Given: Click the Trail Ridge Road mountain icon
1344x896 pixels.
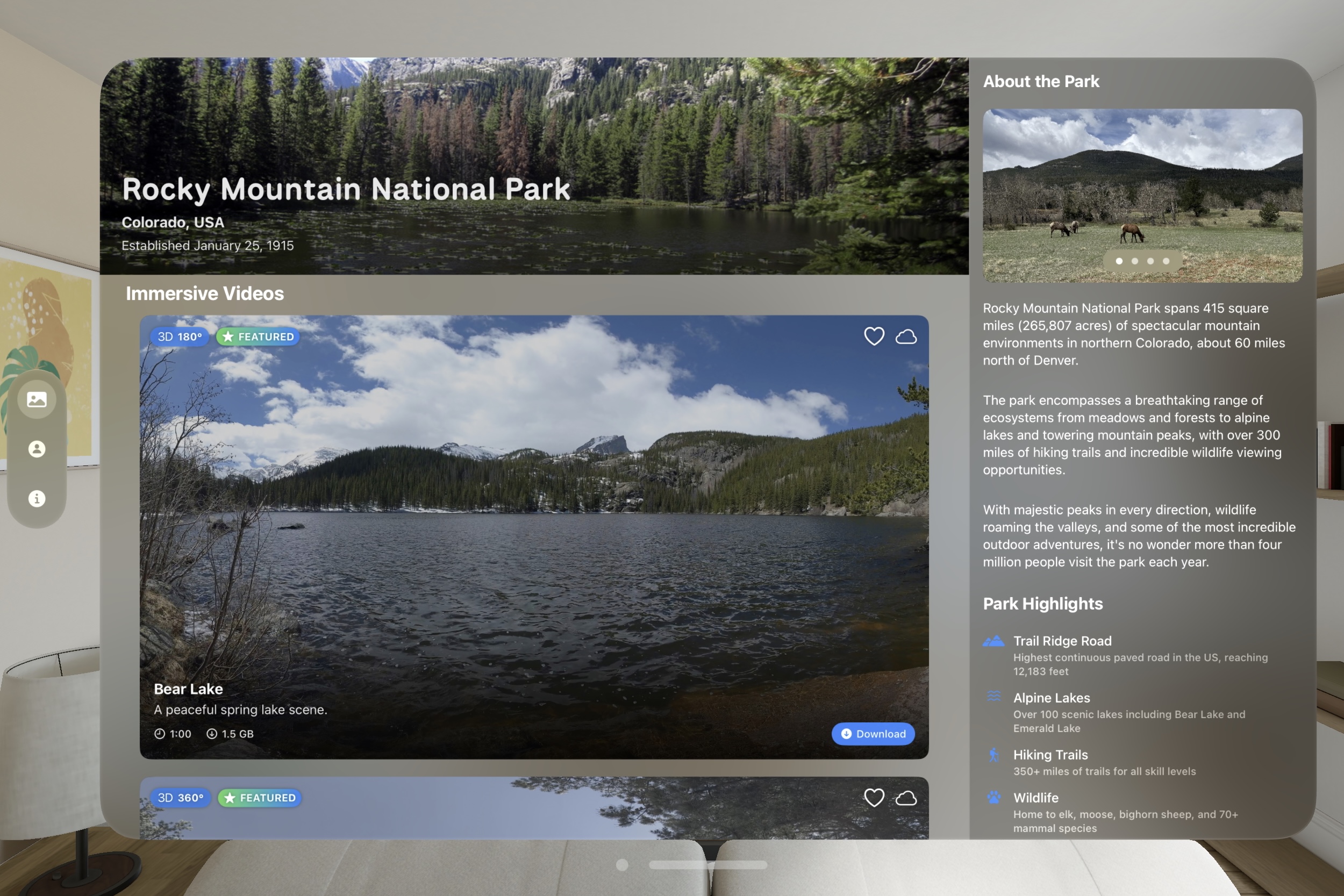Looking at the screenshot, I should coord(993,641).
